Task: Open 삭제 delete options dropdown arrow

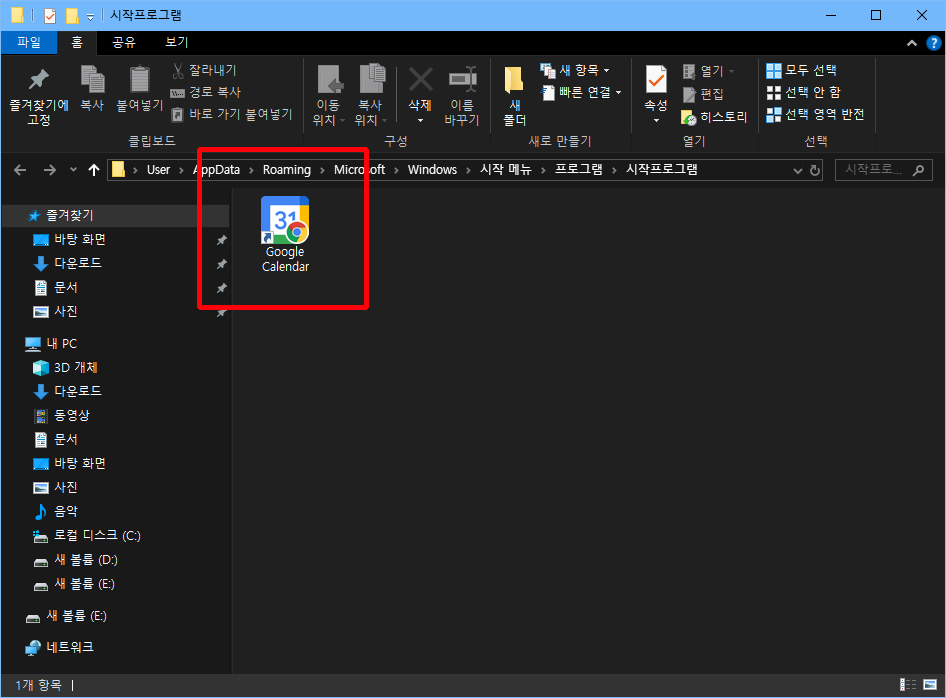Action: (x=420, y=121)
